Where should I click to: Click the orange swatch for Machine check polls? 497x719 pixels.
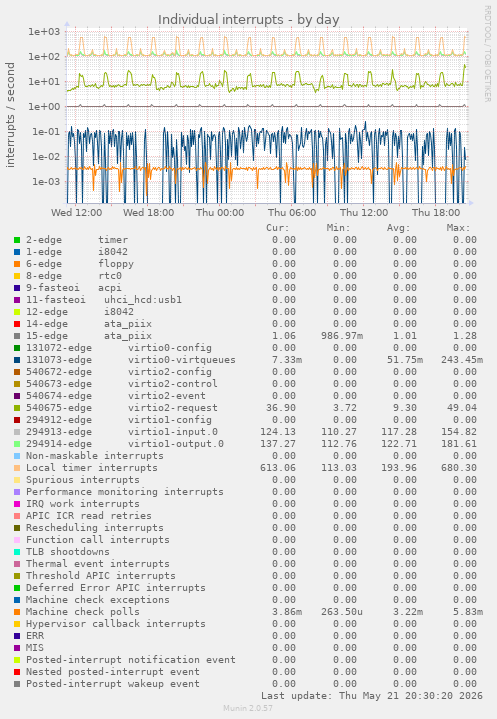click(x=17, y=612)
